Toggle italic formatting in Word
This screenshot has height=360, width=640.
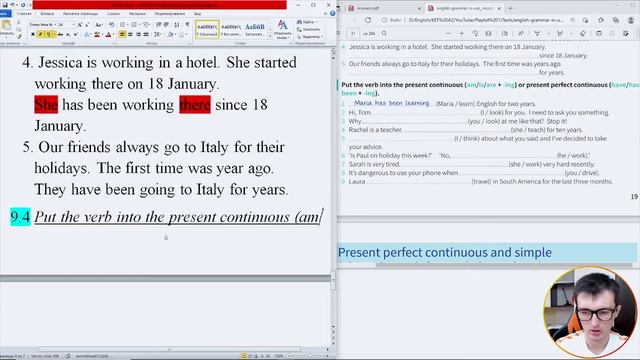point(41,34)
